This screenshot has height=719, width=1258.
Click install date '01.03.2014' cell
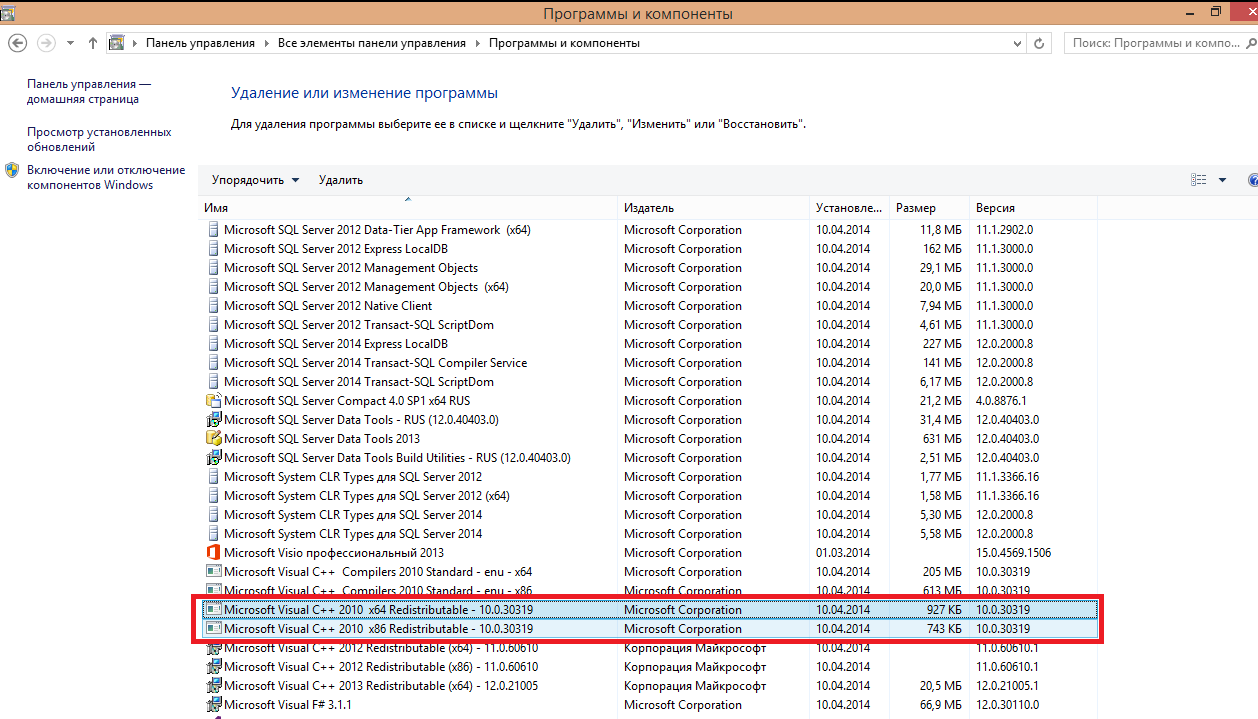click(x=843, y=553)
